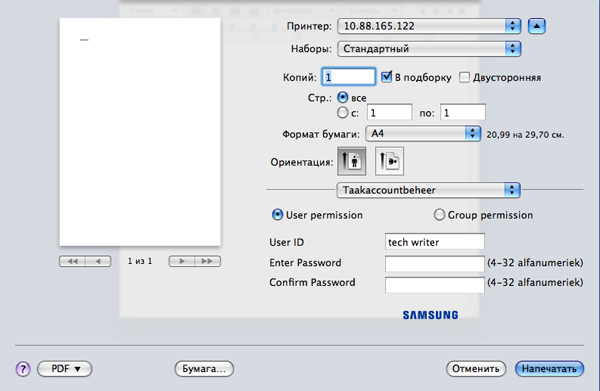Click the Бумага... button

[x=204, y=369]
